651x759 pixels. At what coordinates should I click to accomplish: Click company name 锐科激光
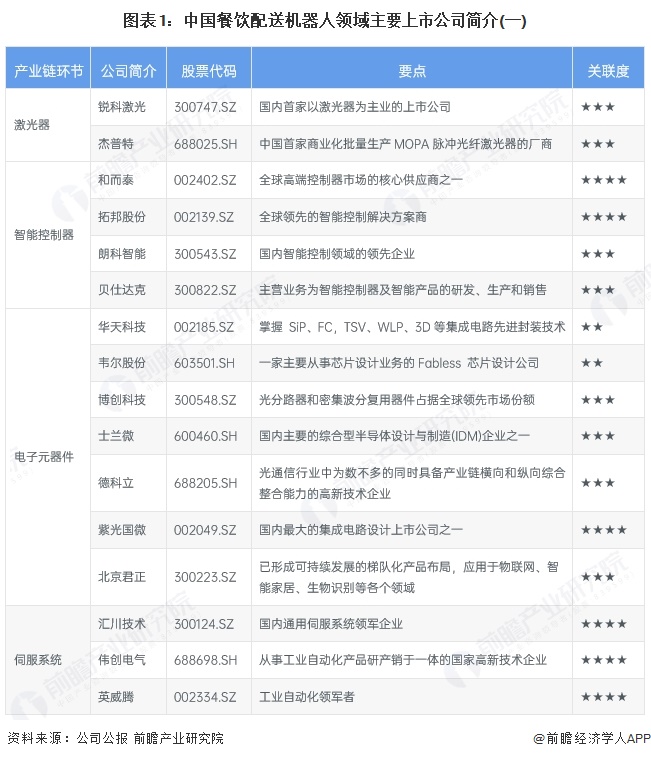(122, 106)
